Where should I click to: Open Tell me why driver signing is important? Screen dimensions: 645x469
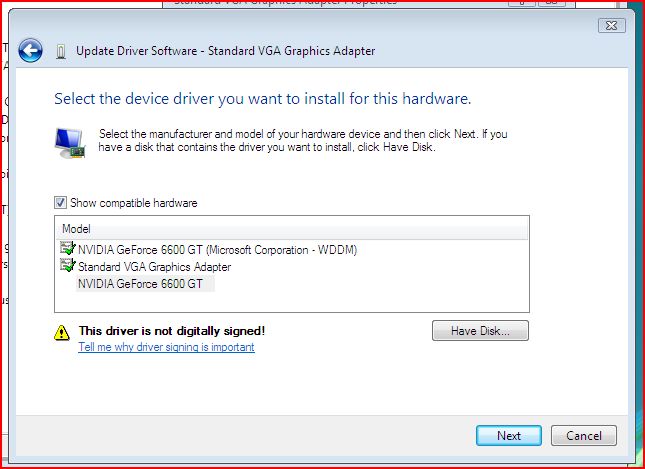click(166, 347)
